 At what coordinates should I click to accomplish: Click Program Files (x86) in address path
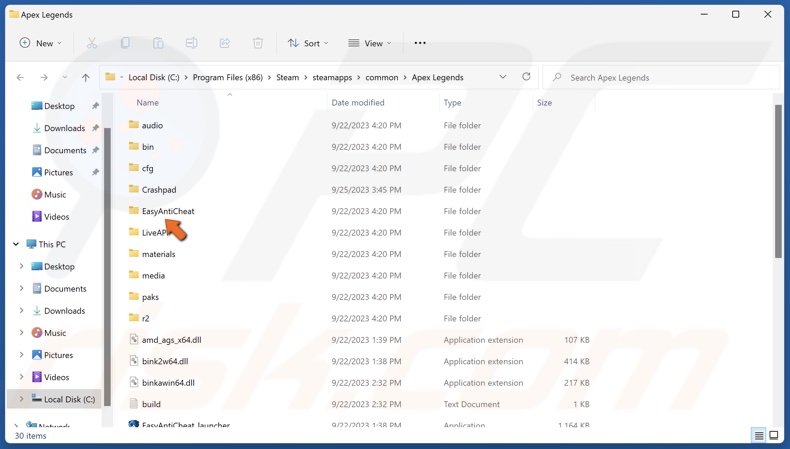point(228,78)
